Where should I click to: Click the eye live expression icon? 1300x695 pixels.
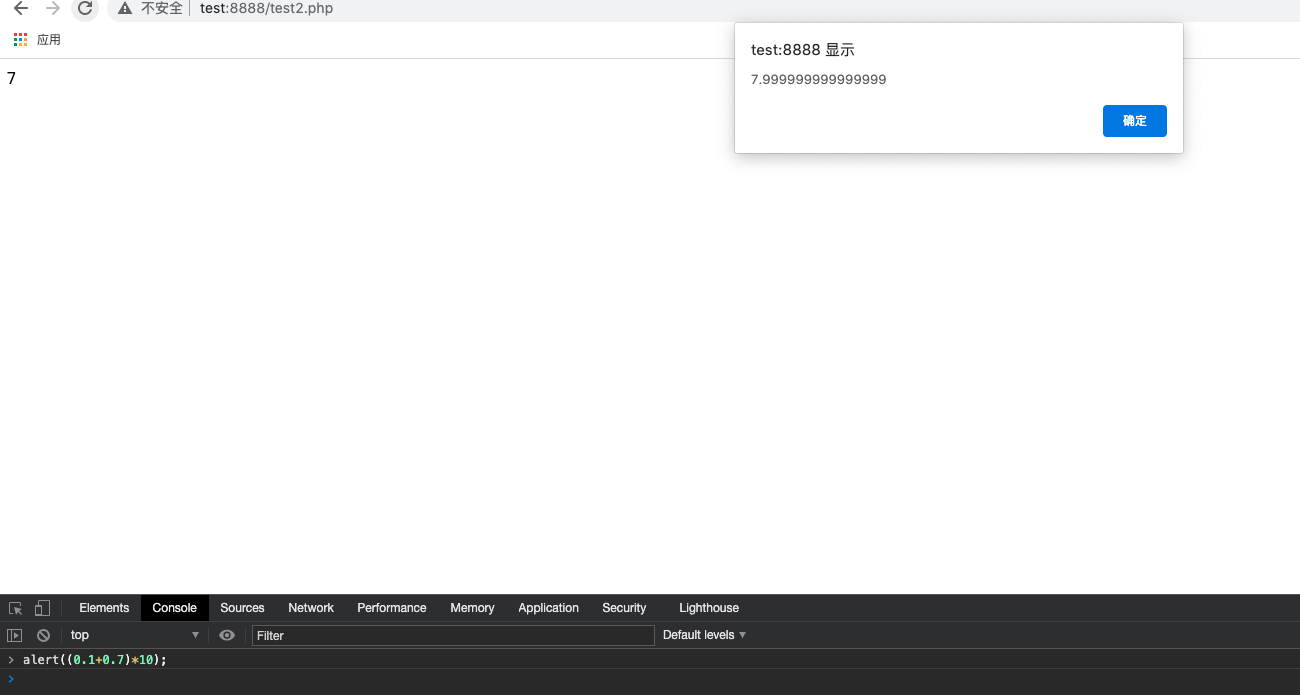(x=227, y=635)
